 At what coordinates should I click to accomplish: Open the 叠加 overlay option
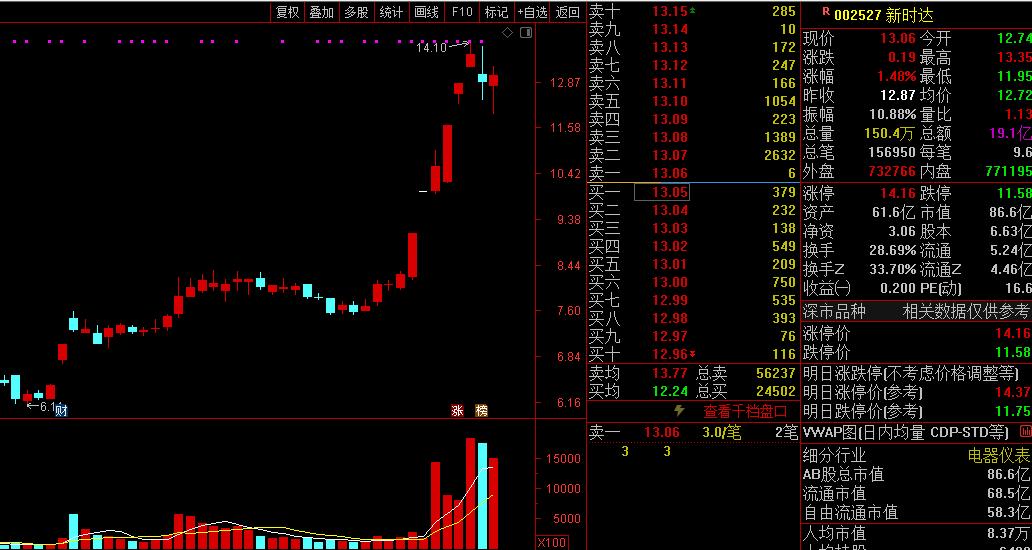coord(322,12)
